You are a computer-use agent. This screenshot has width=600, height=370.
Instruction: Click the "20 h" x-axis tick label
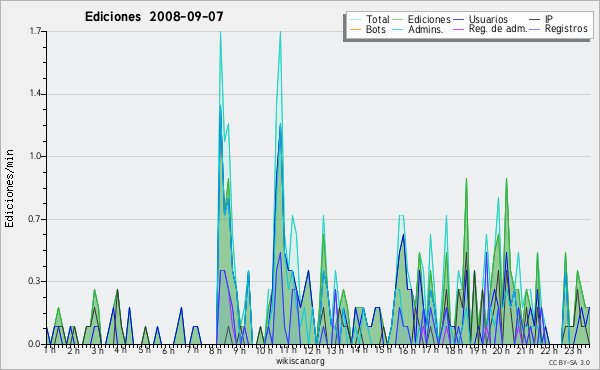click(501, 350)
